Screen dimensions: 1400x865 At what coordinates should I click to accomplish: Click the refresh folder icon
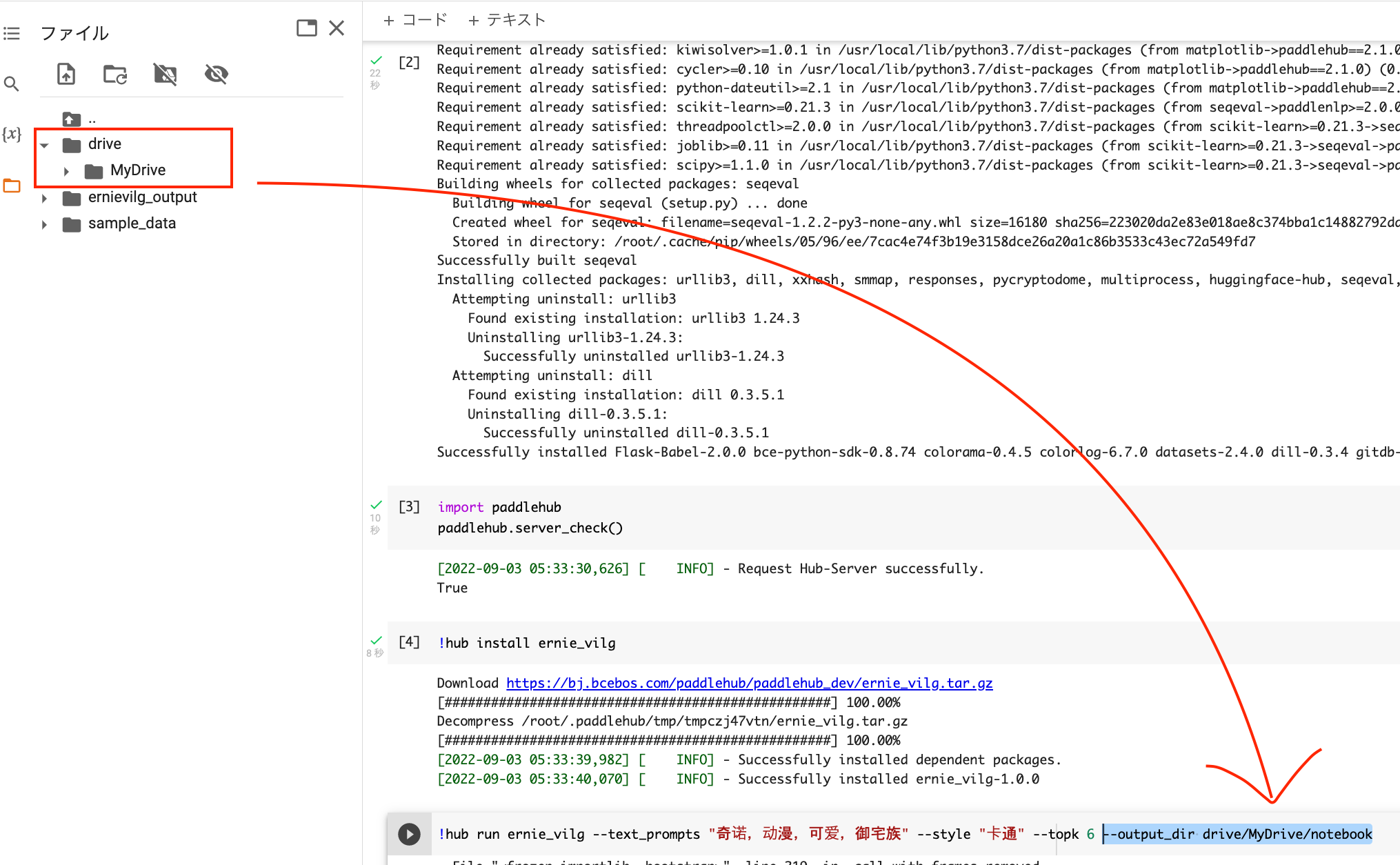pos(115,74)
